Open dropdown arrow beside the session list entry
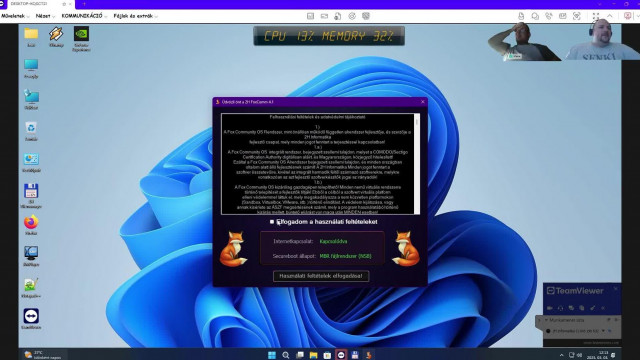 coord(603,331)
